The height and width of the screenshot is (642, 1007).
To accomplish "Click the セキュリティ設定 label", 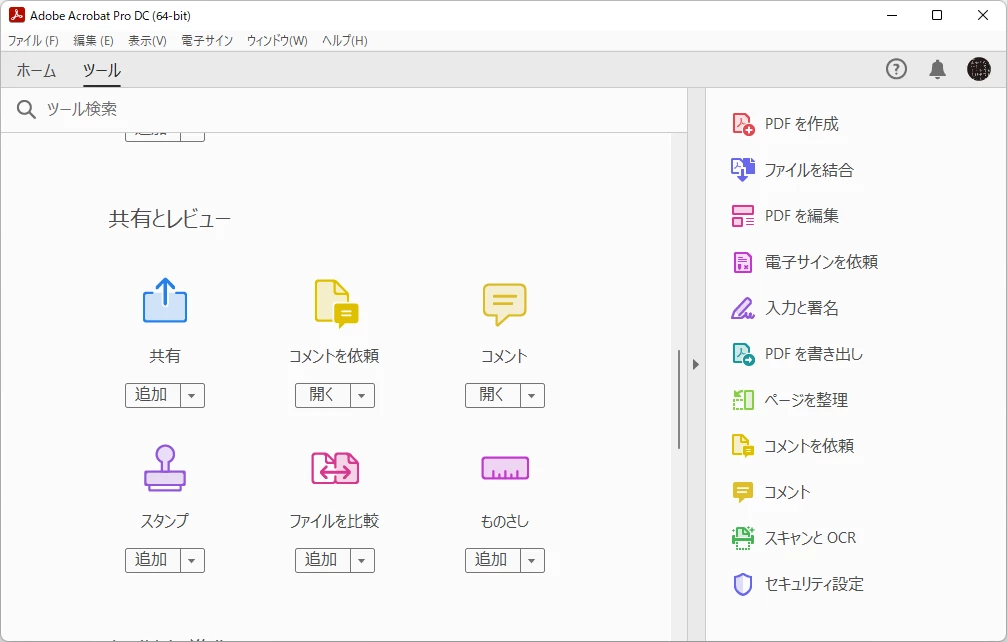I will 814,584.
